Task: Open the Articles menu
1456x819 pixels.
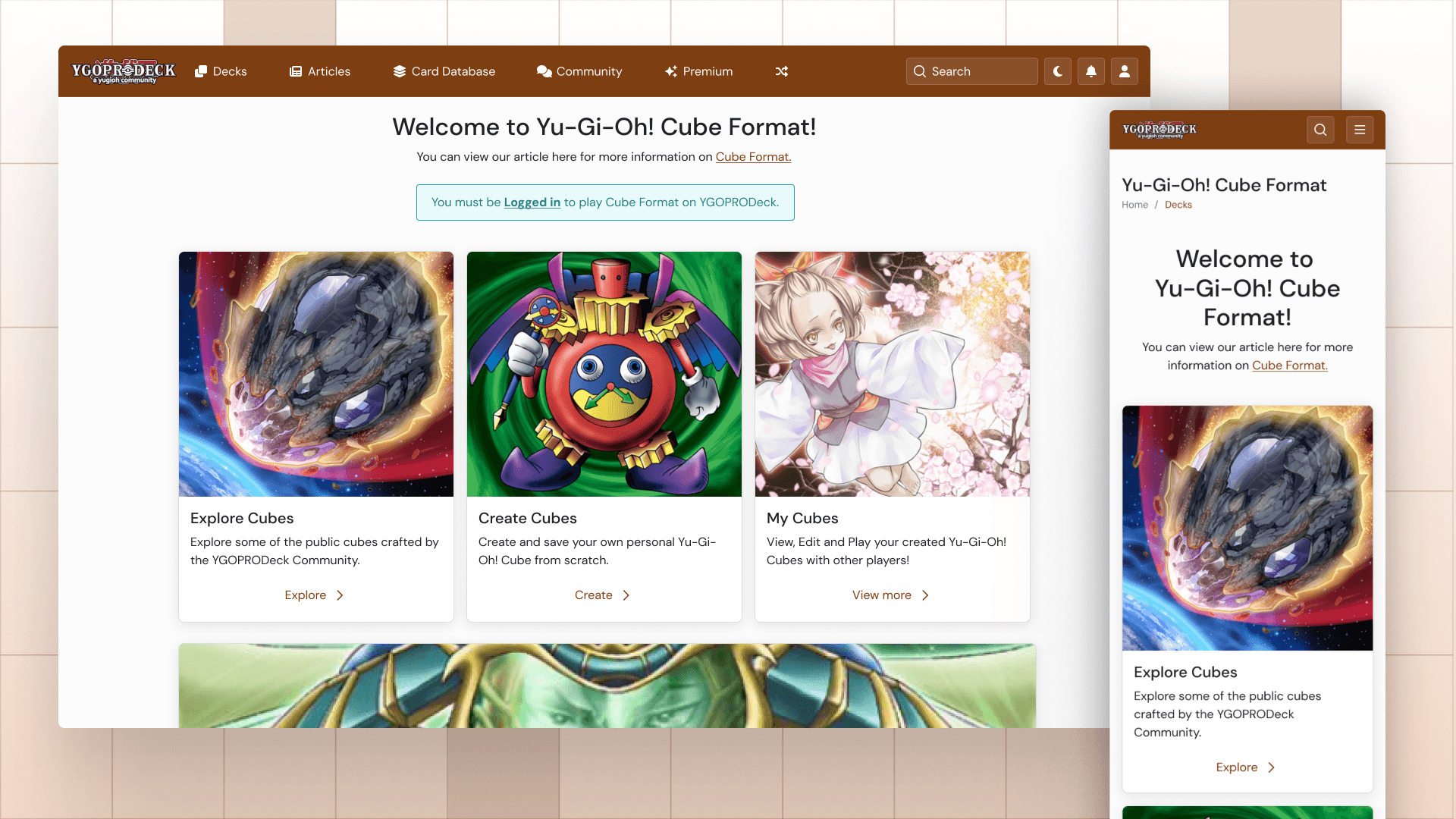Action: pyautogui.click(x=320, y=71)
